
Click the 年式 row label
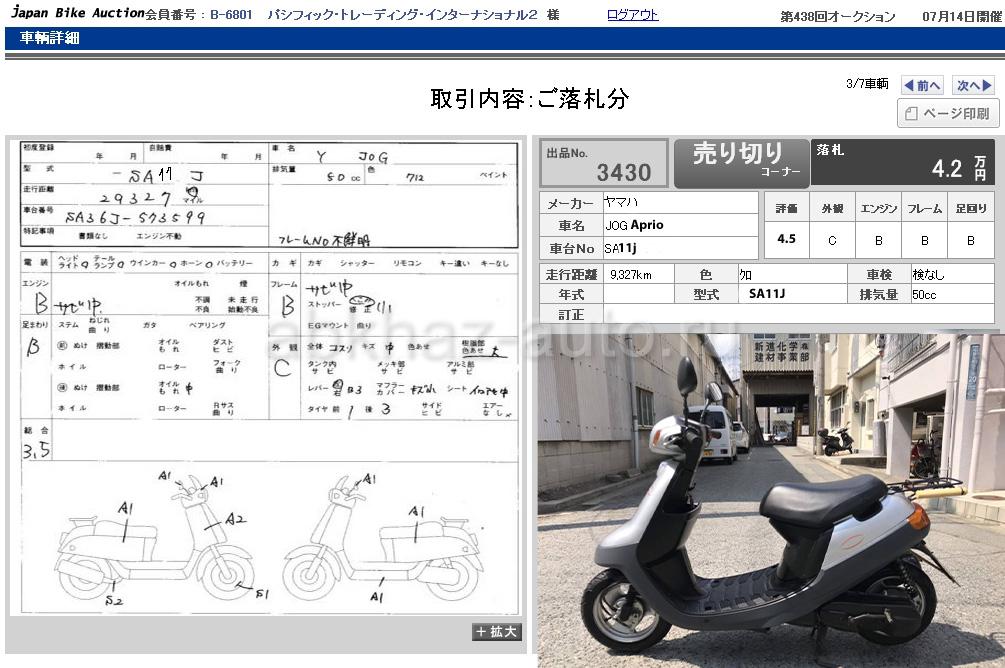(x=571, y=295)
